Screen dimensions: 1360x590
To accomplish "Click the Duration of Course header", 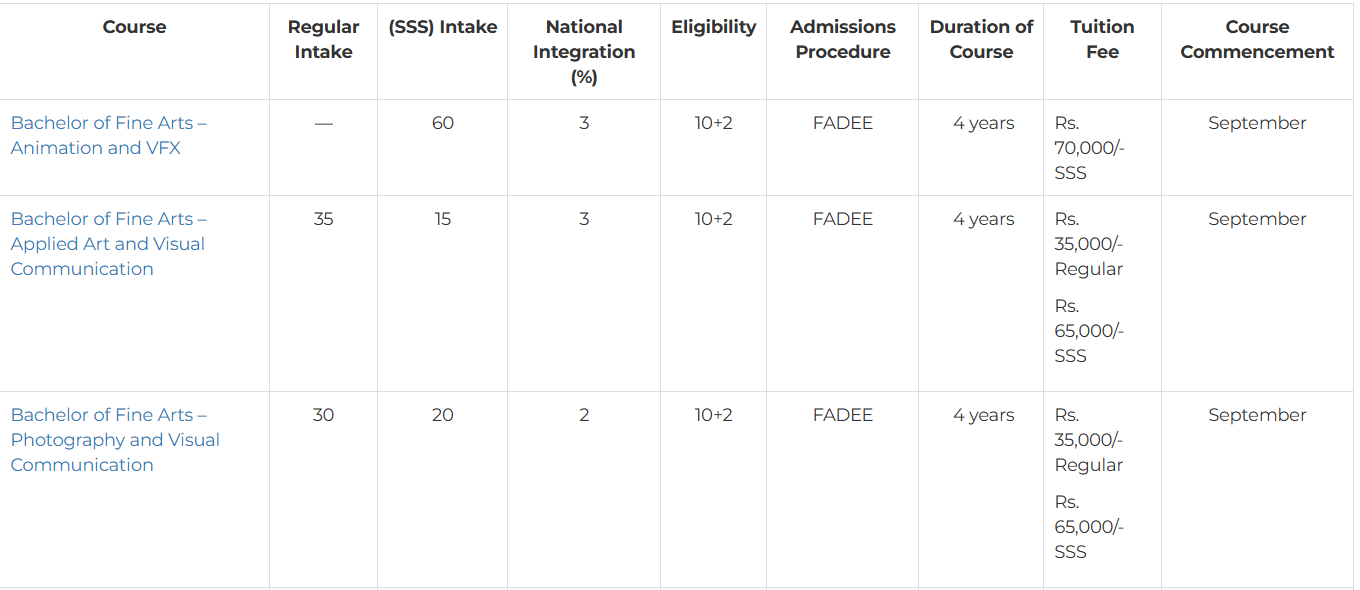I will tap(981, 39).
